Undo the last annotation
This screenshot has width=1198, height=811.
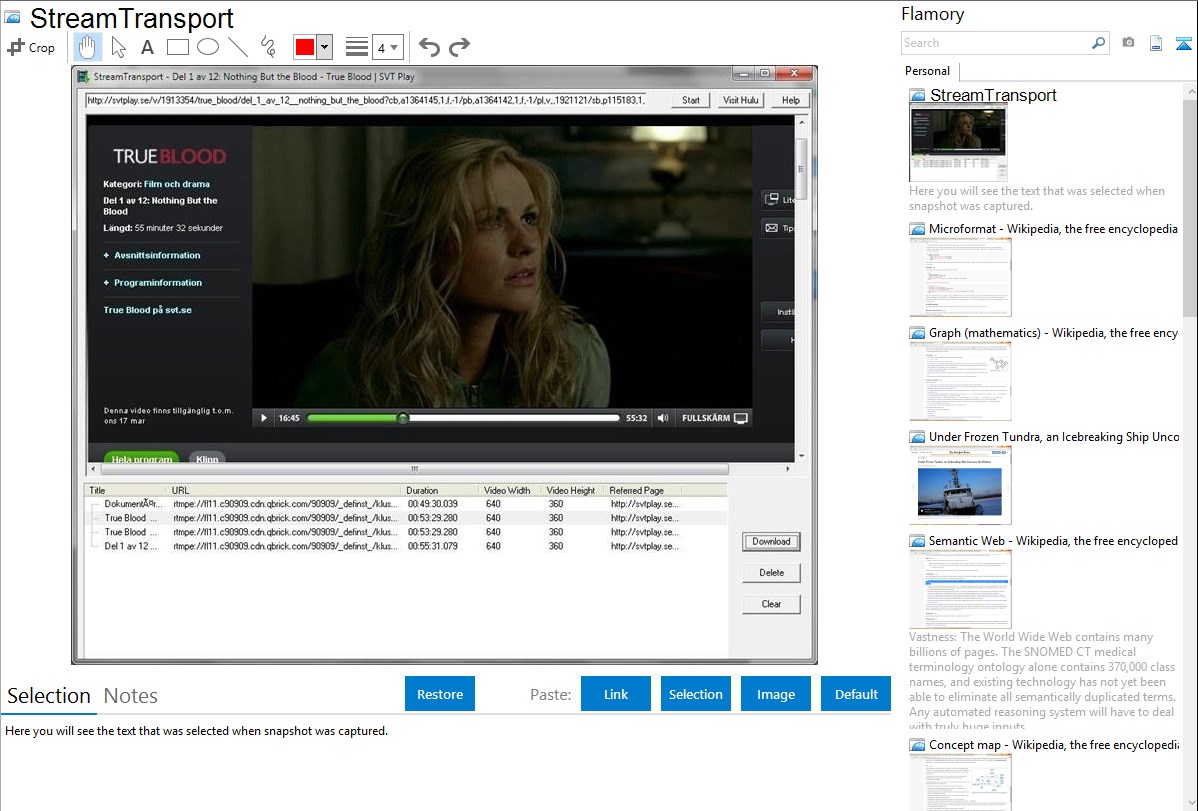coord(429,47)
